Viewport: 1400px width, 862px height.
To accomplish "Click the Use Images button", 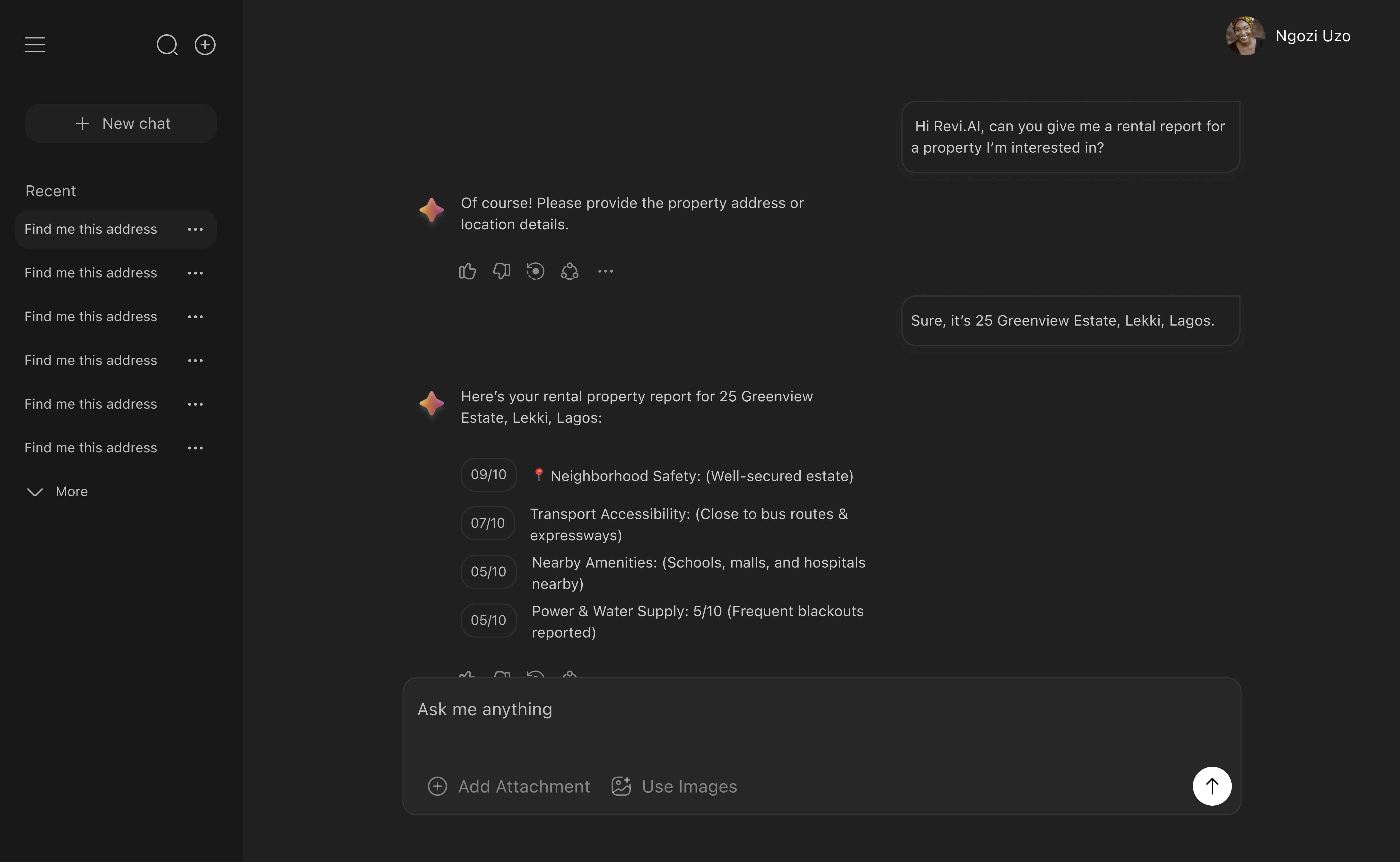I will pos(675,787).
